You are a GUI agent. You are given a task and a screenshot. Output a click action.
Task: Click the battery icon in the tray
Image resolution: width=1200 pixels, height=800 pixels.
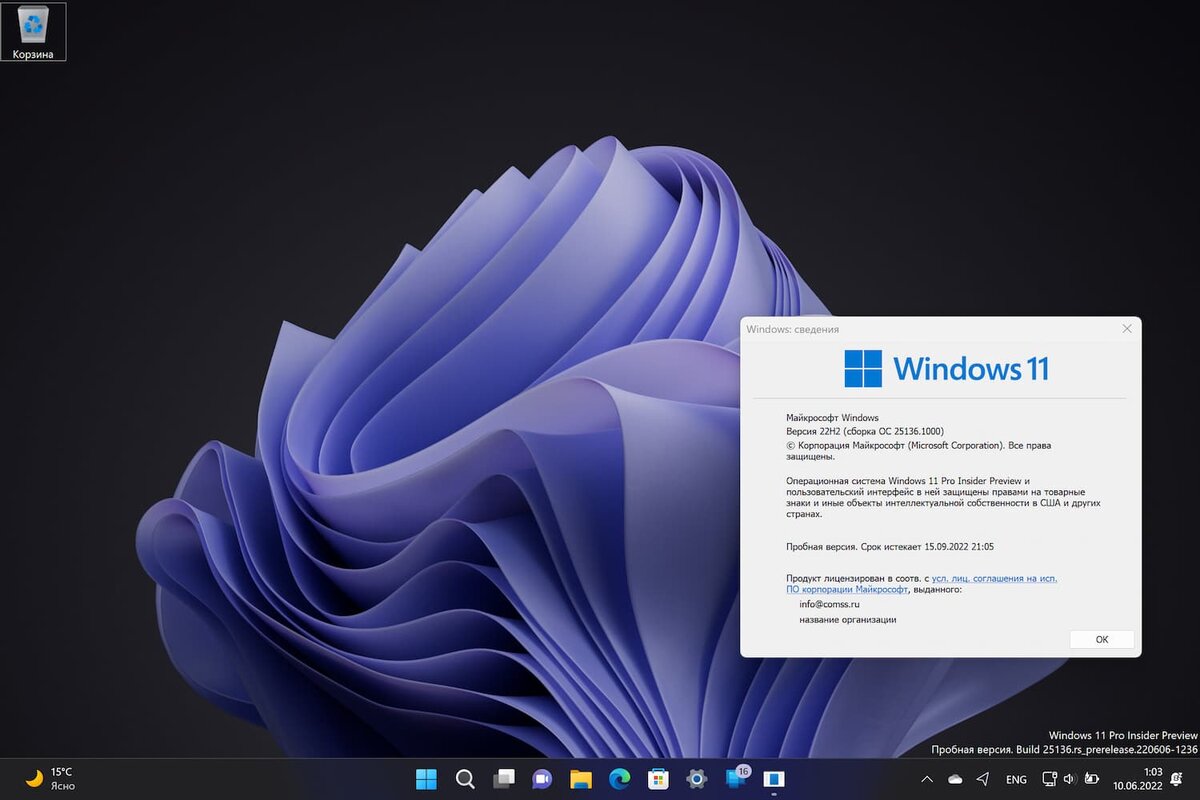point(1090,779)
